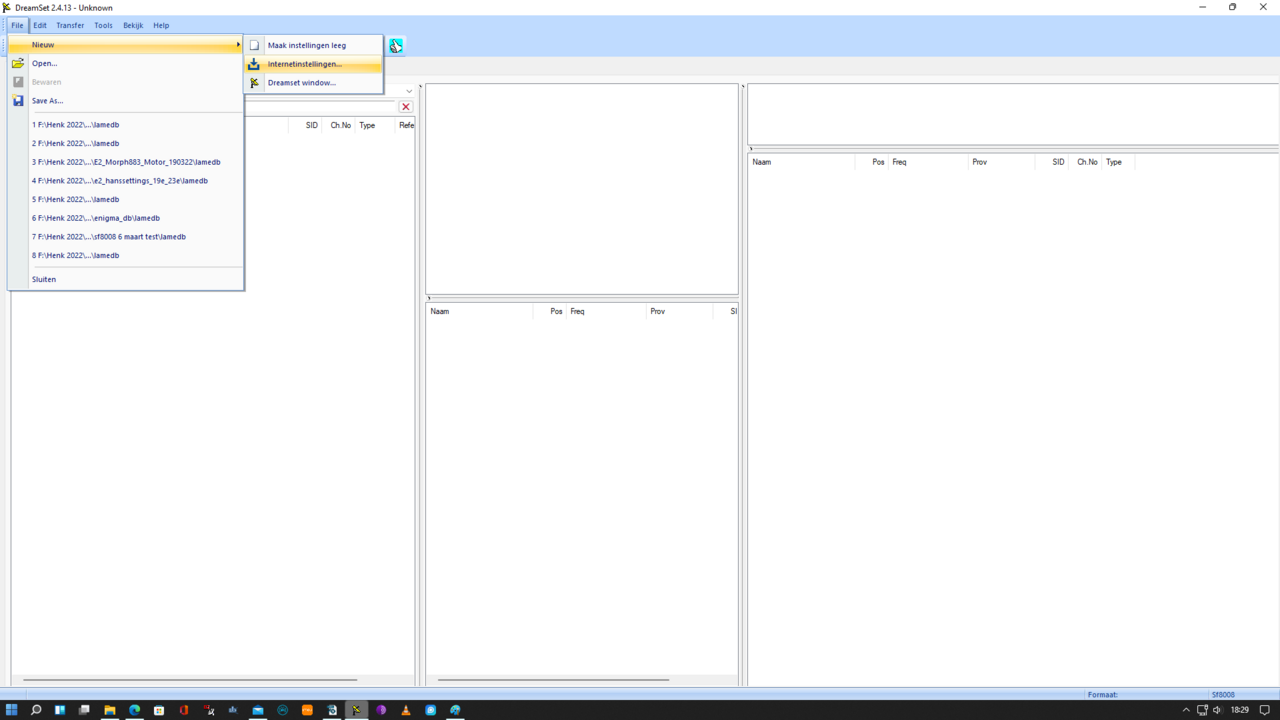
Task: Click the speaker volume icon in system tray
Action: coord(1217,710)
